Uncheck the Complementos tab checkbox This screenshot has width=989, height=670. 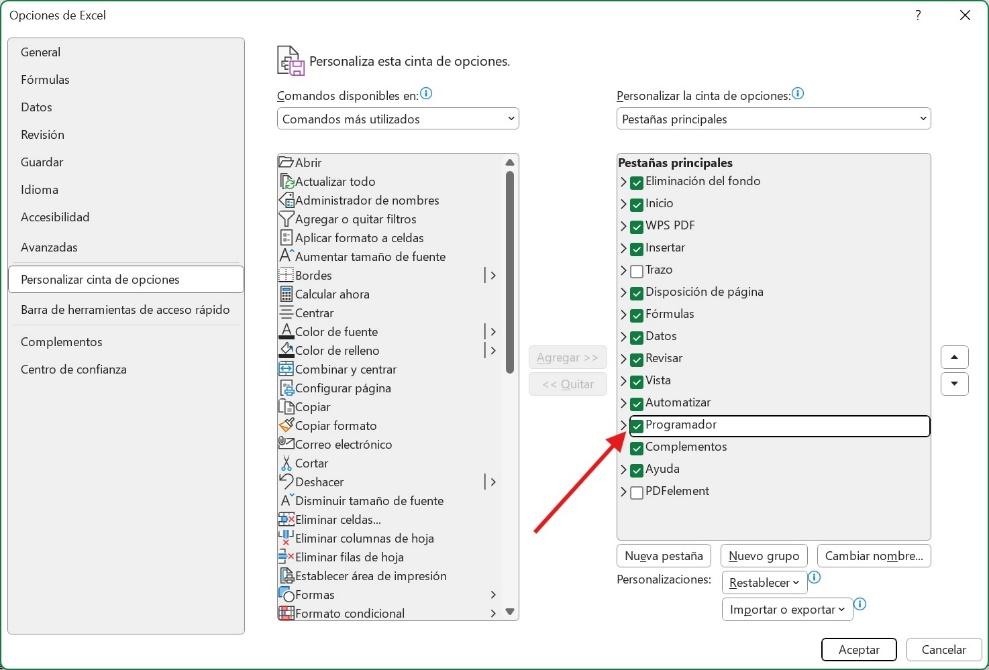tap(636, 448)
